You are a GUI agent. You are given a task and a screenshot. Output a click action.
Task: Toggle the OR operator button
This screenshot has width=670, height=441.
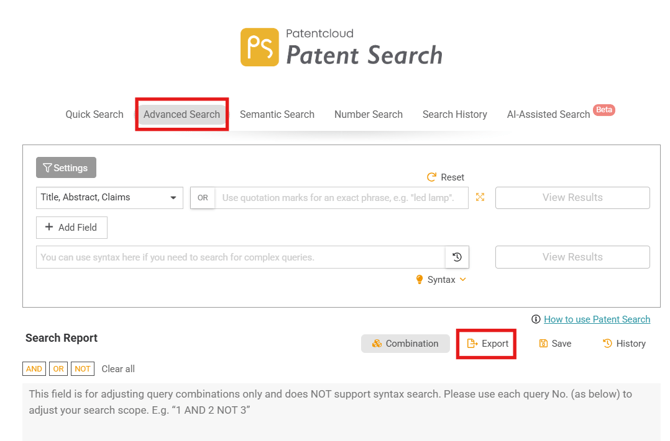[202, 198]
